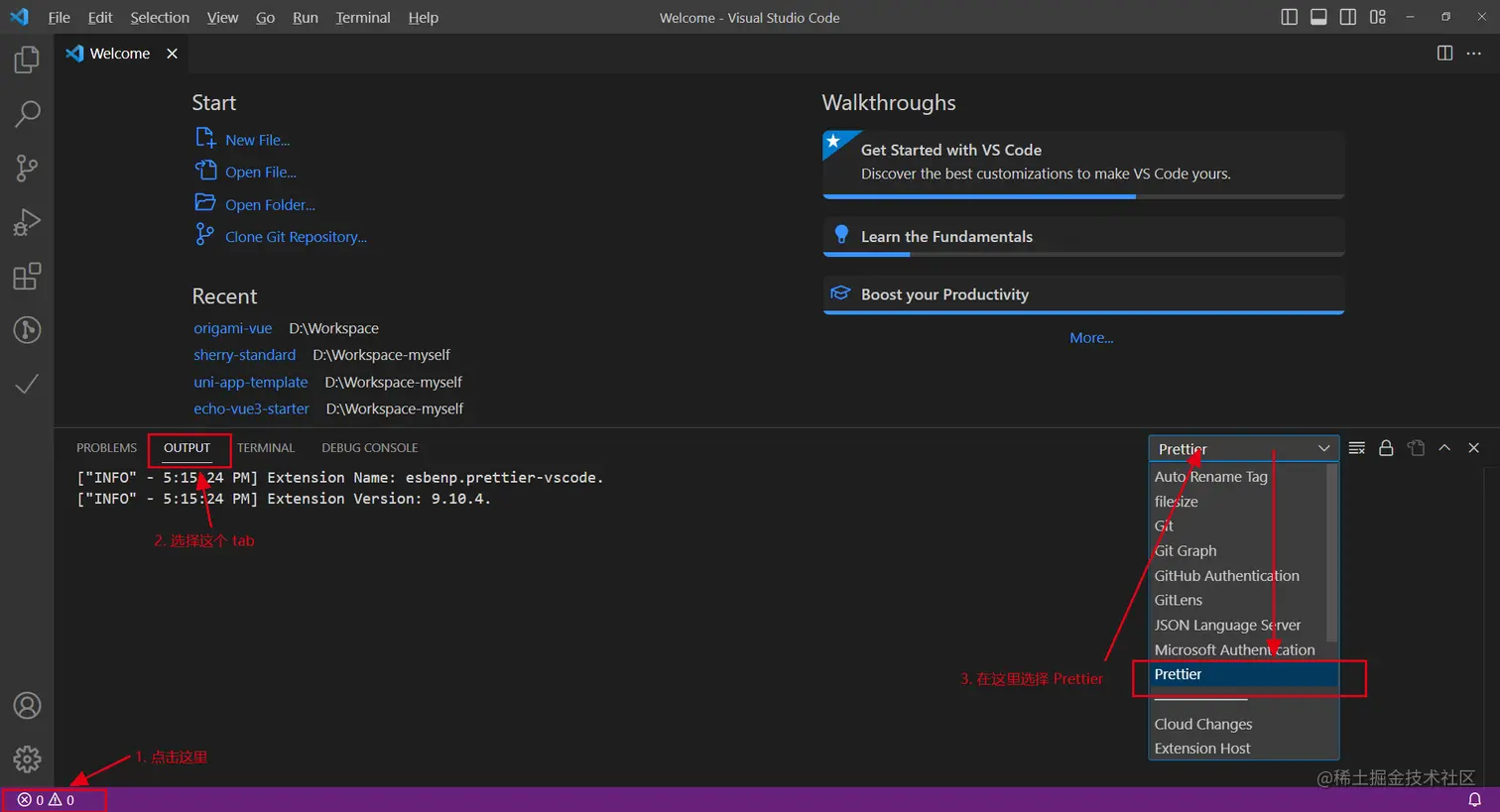Image resolution: width=1500 pixels, height=812 pixels.
Task: Expand the output channel dropdown showing Prettier
Action: coord(1244,449)
